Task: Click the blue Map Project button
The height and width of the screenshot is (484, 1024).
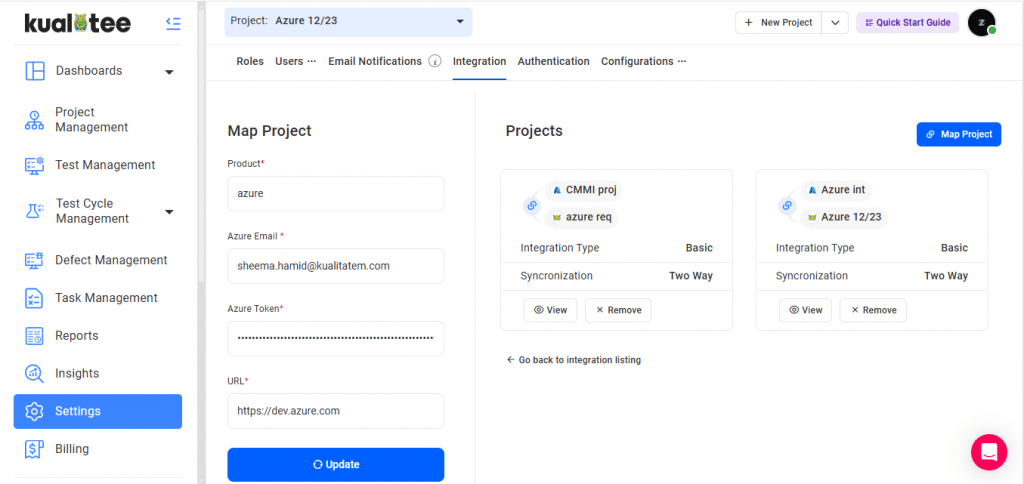Action: (959, 135)
